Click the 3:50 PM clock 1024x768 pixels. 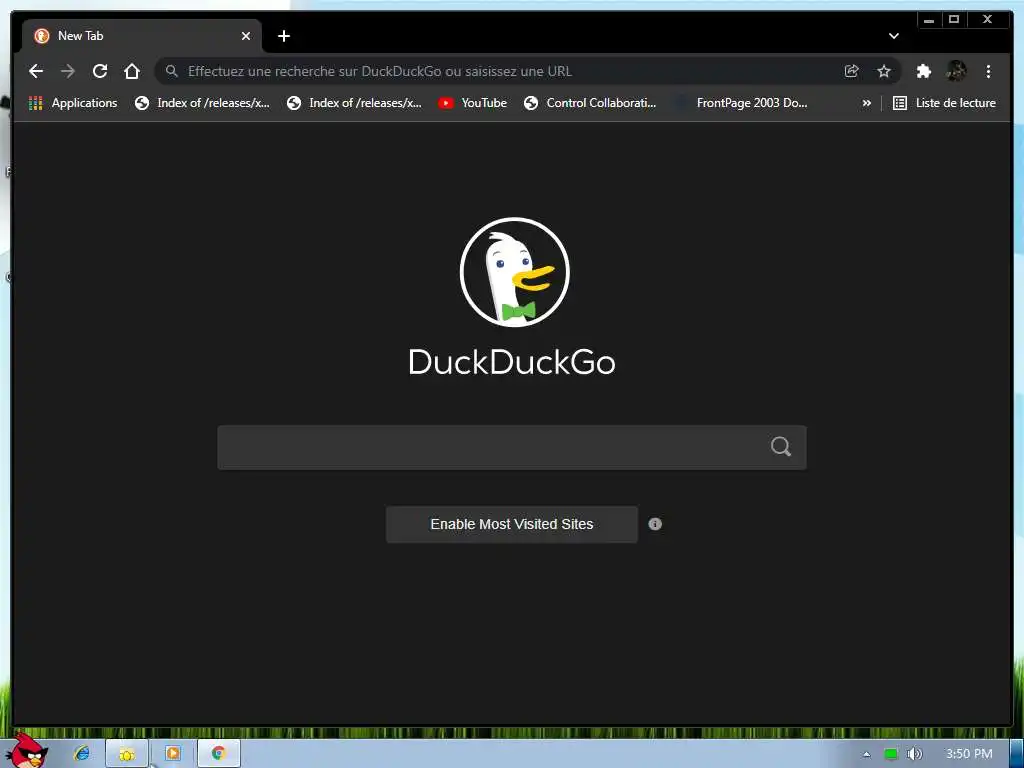point(969,754)
